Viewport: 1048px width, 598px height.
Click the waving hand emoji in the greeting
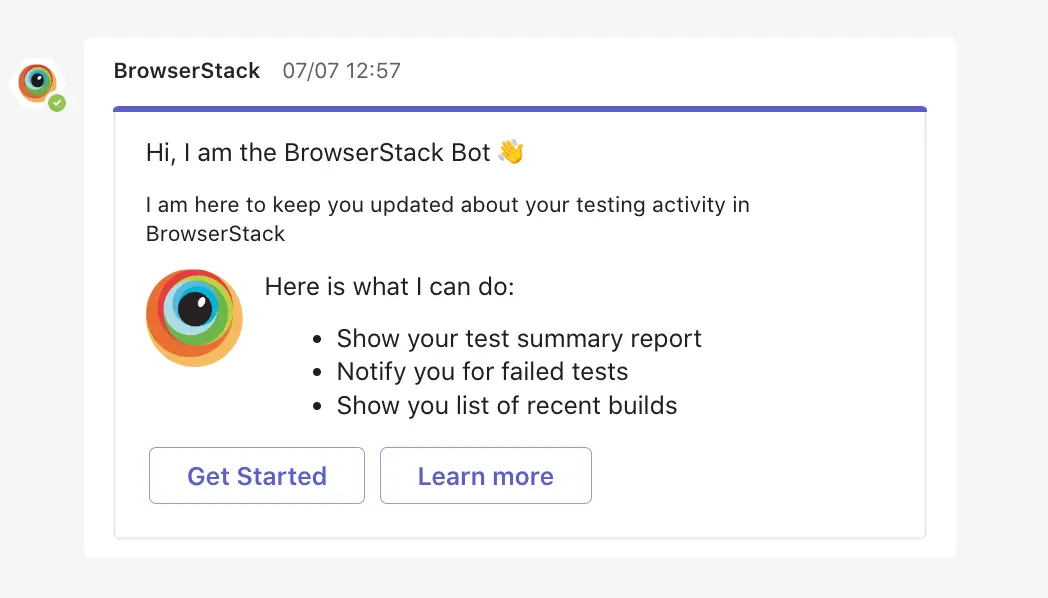(511, 152)
